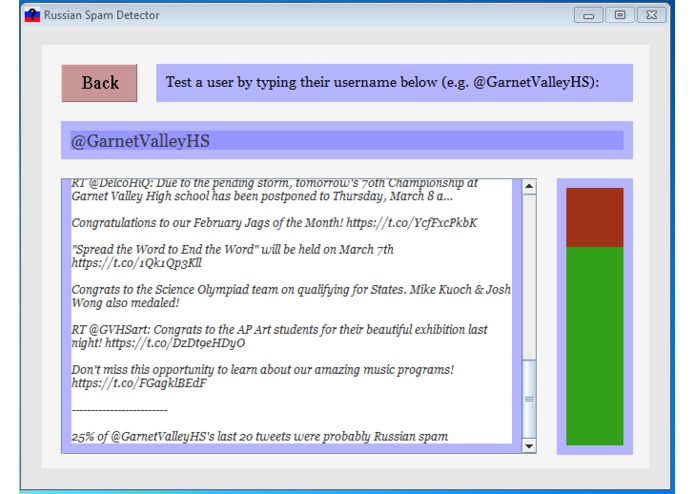Click the tweet about the Science Olympiad team

pos(291,296)
